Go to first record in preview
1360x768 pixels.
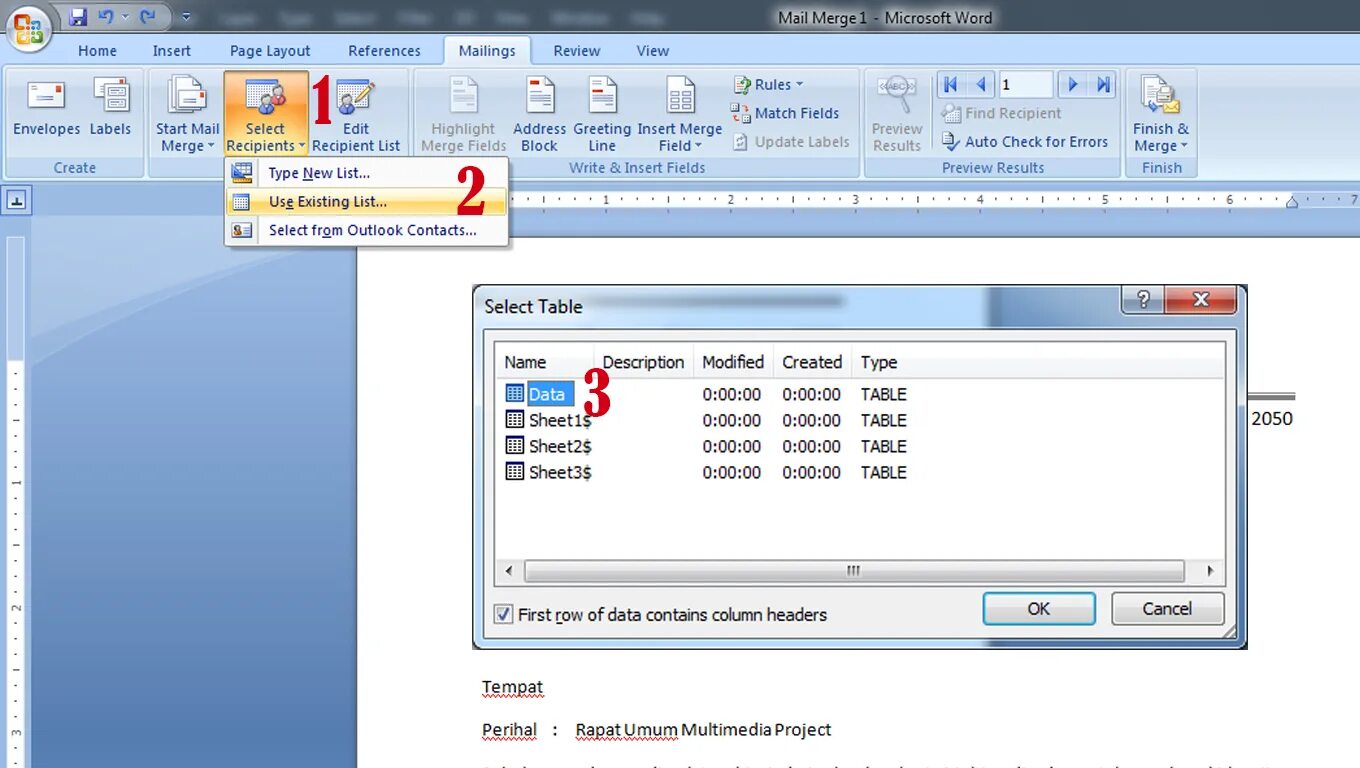coord(950,85)
